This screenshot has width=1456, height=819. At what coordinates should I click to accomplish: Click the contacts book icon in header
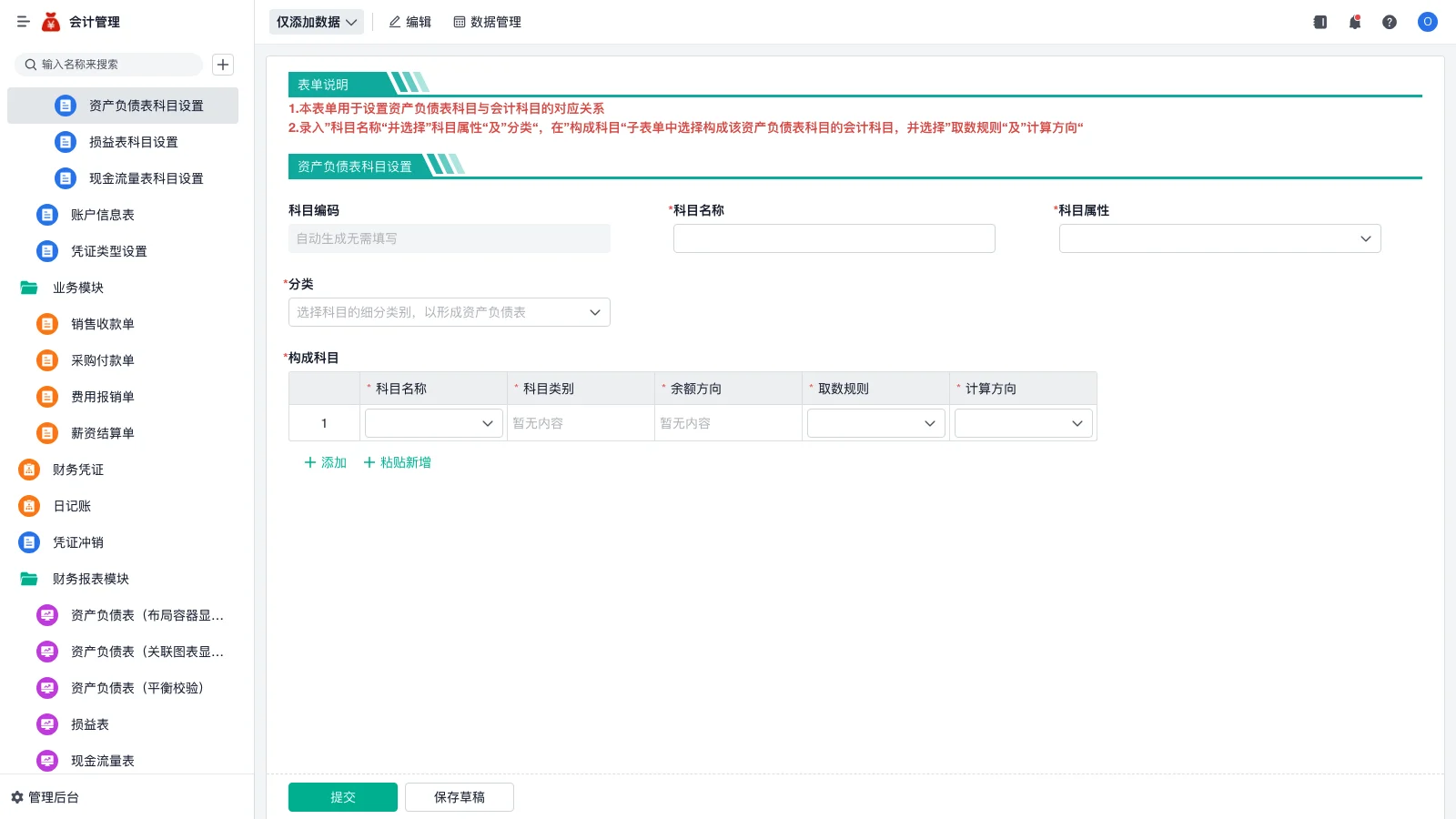(x=1320, y=22)
